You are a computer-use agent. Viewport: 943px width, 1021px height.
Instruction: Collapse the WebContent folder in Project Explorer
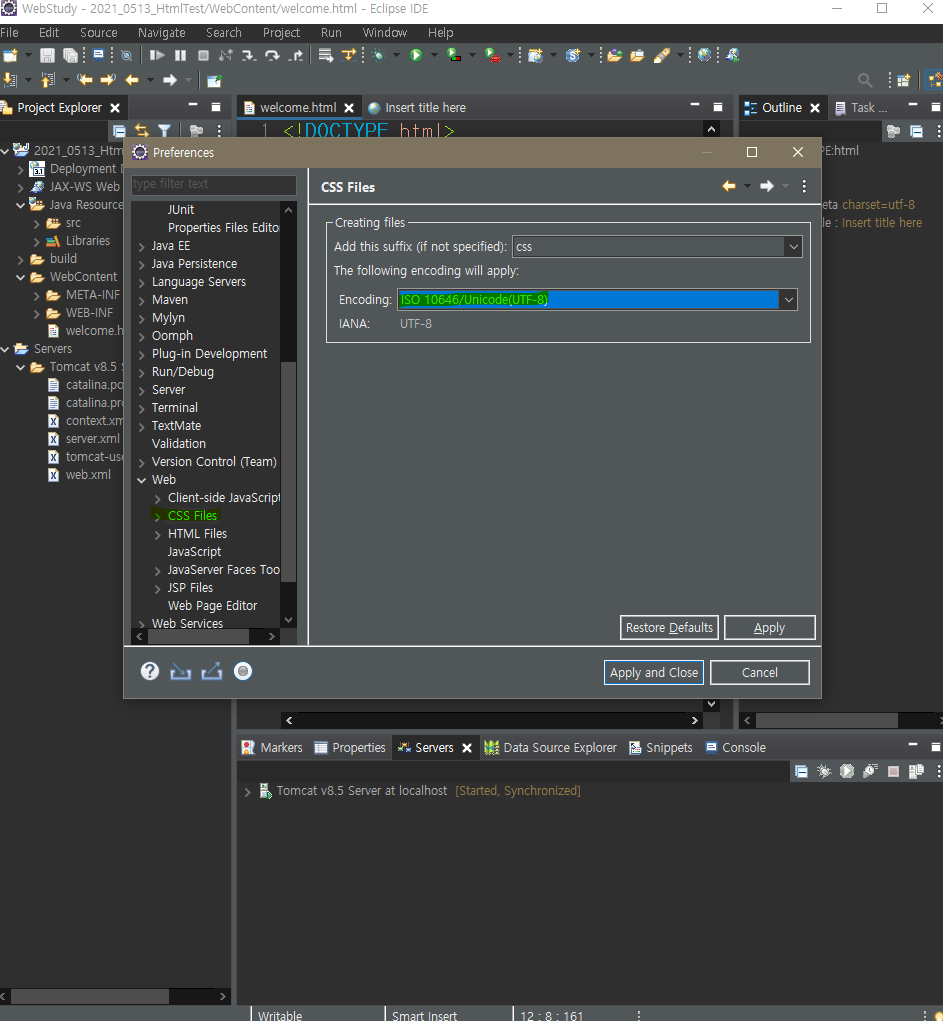point(21,277)
